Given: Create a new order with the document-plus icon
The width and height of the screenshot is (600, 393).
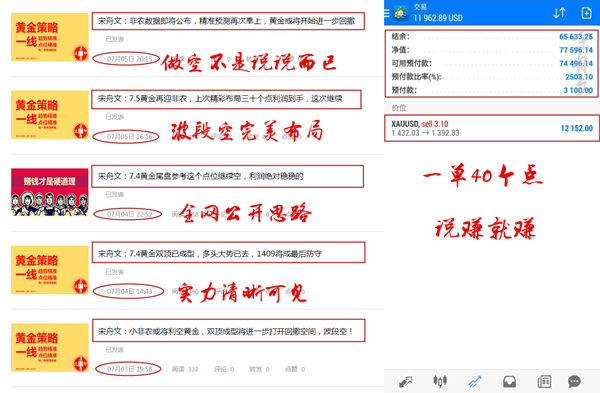Looking at the screenshot, I should coord(586,13).
